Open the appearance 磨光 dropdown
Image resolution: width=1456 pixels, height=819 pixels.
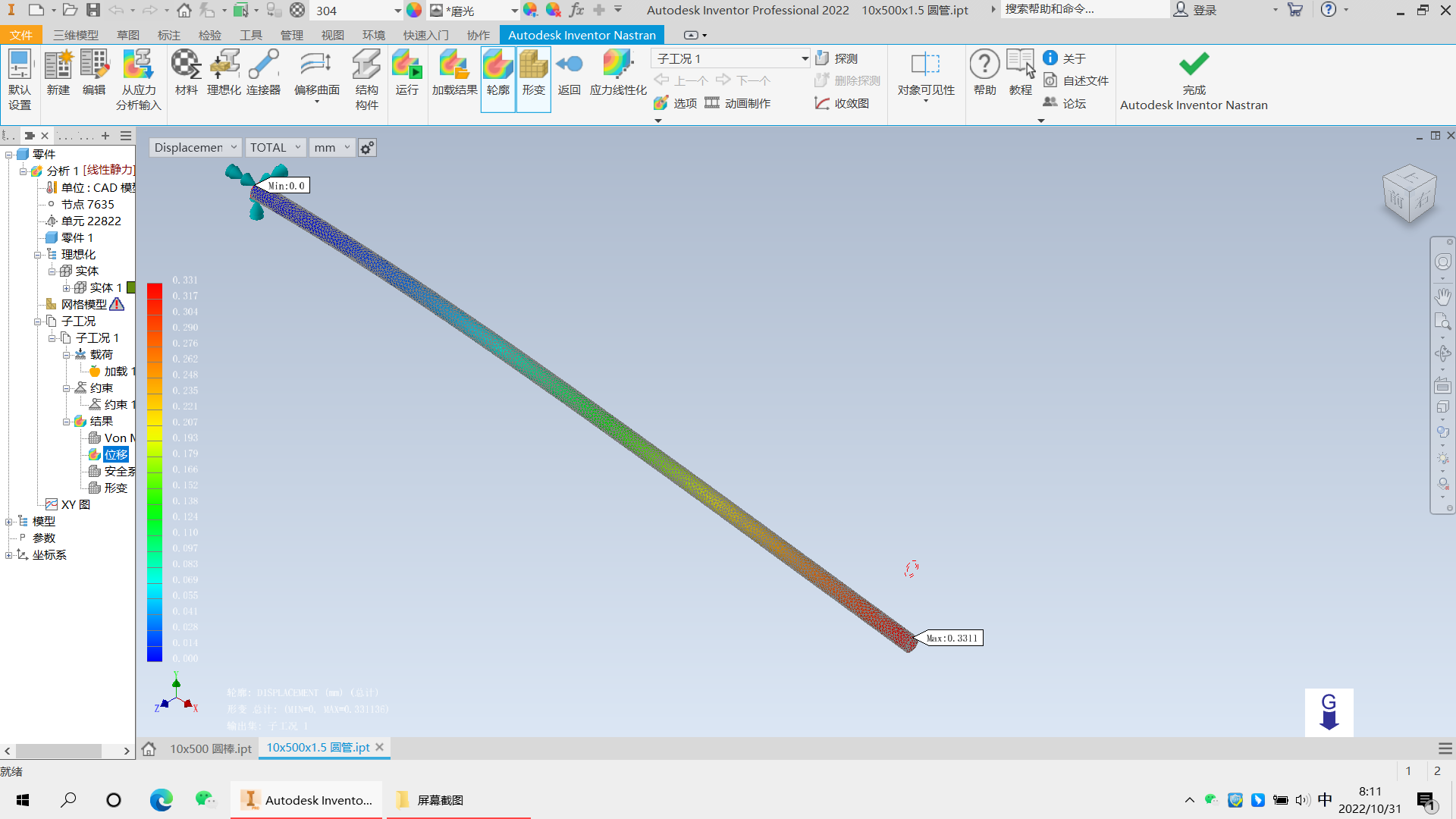tap(514, 11)
